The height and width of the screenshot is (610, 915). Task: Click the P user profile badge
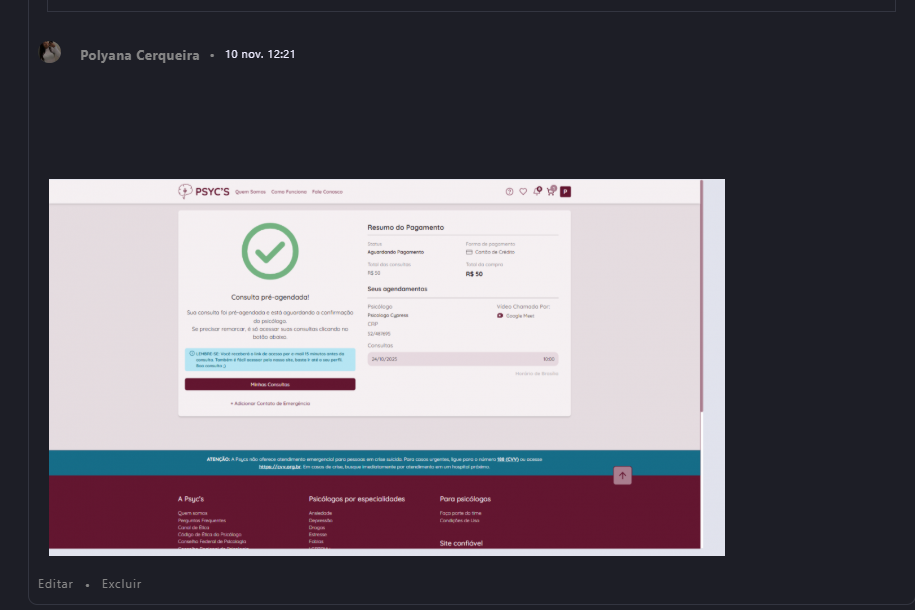click(x=565, y=191)
